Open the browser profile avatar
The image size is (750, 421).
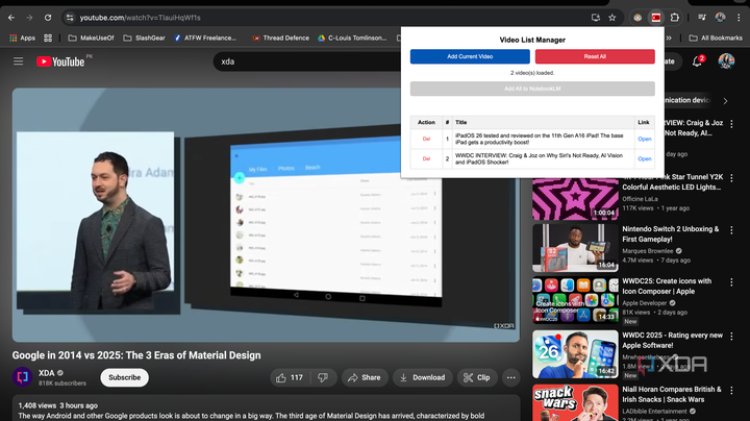point(720,18)
